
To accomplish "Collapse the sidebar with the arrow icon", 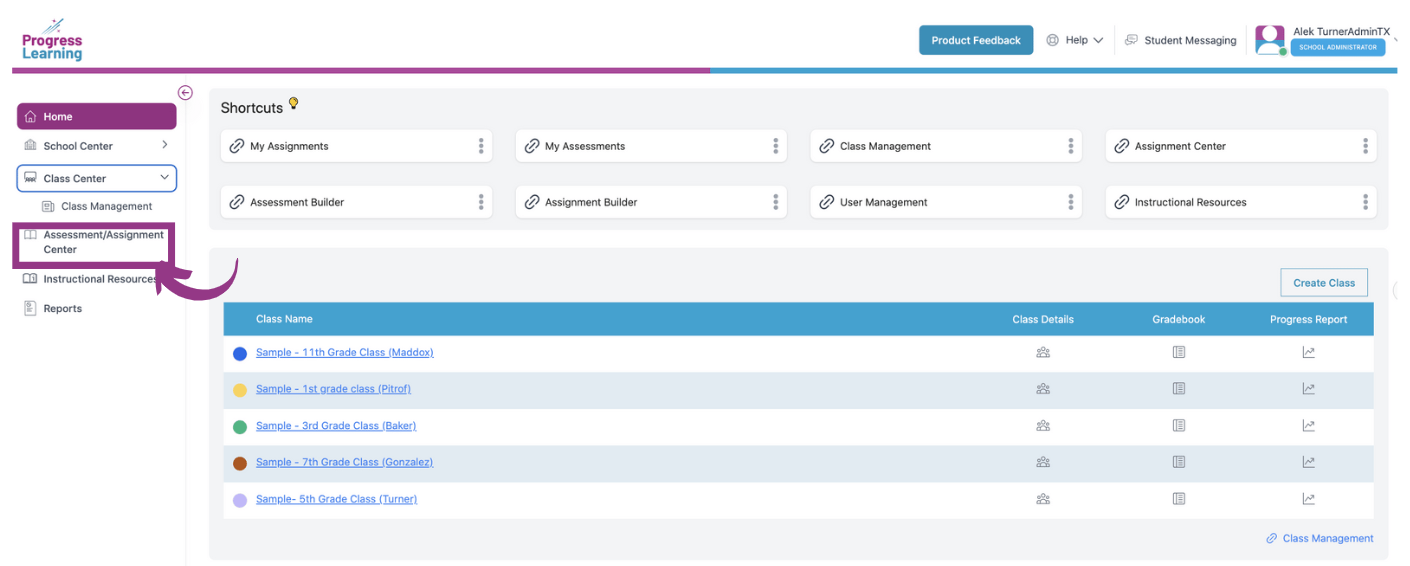I will pyautogui.click(x=185, y=92).
